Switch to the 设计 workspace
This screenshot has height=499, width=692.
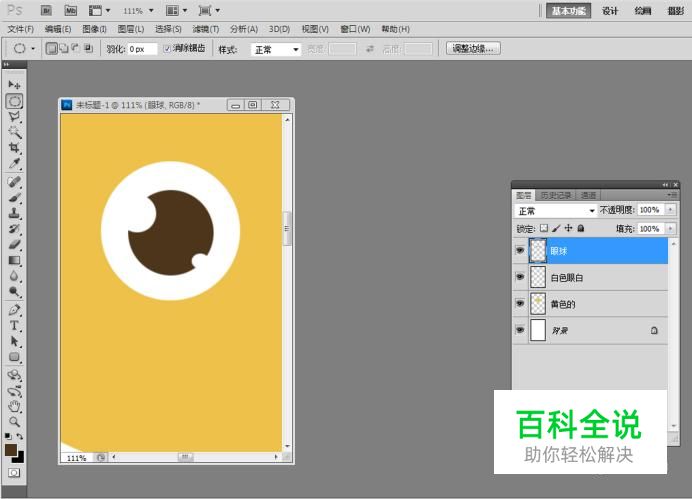point(610,11)
